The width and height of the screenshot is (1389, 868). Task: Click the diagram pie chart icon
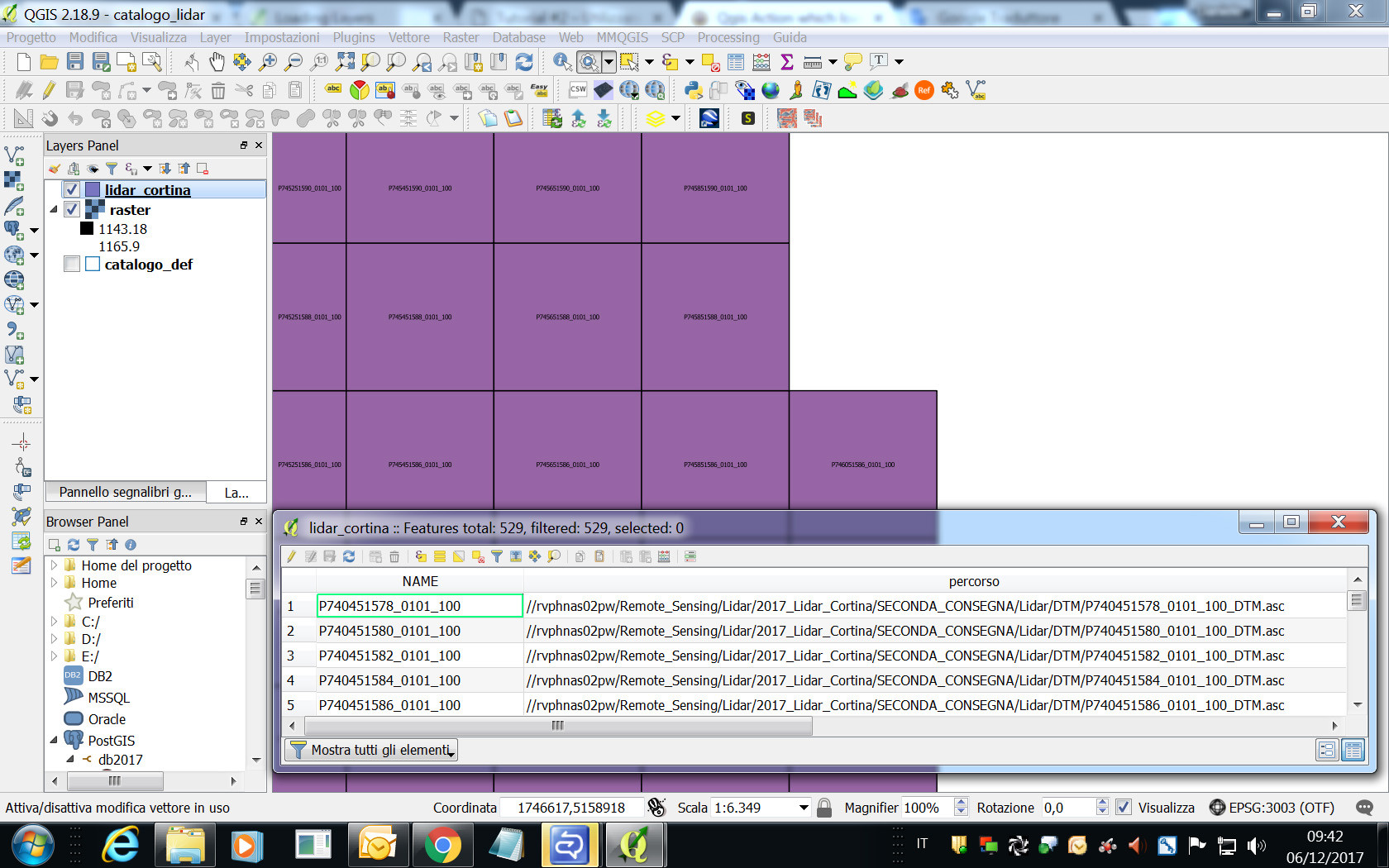[x=359, y=91]
